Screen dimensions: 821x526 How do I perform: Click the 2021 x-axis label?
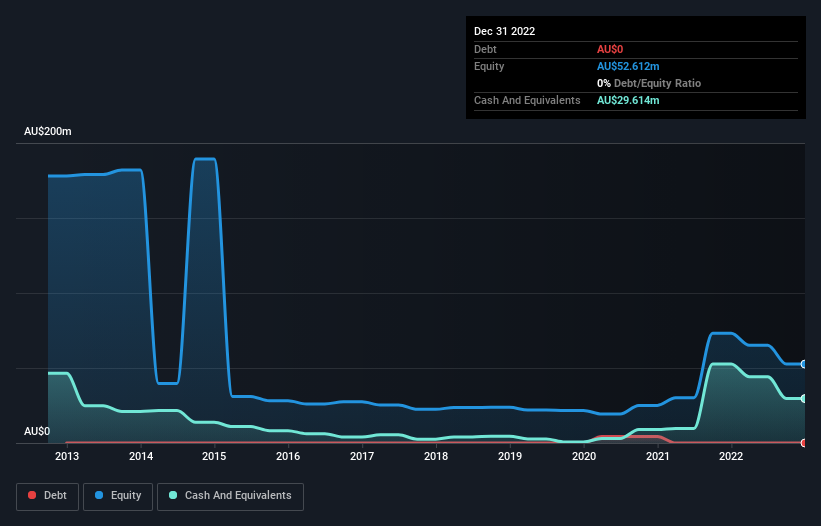(x=658, y=456)
